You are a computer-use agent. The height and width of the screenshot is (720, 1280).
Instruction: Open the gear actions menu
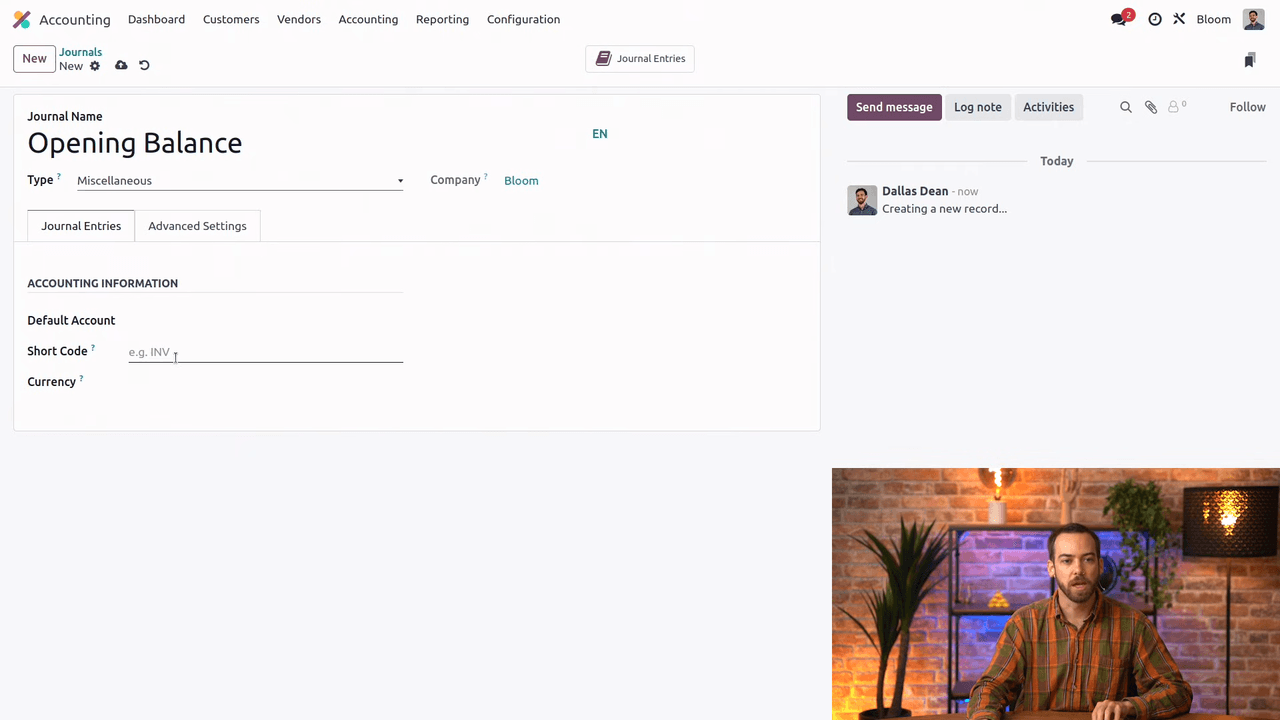[95, 66]
